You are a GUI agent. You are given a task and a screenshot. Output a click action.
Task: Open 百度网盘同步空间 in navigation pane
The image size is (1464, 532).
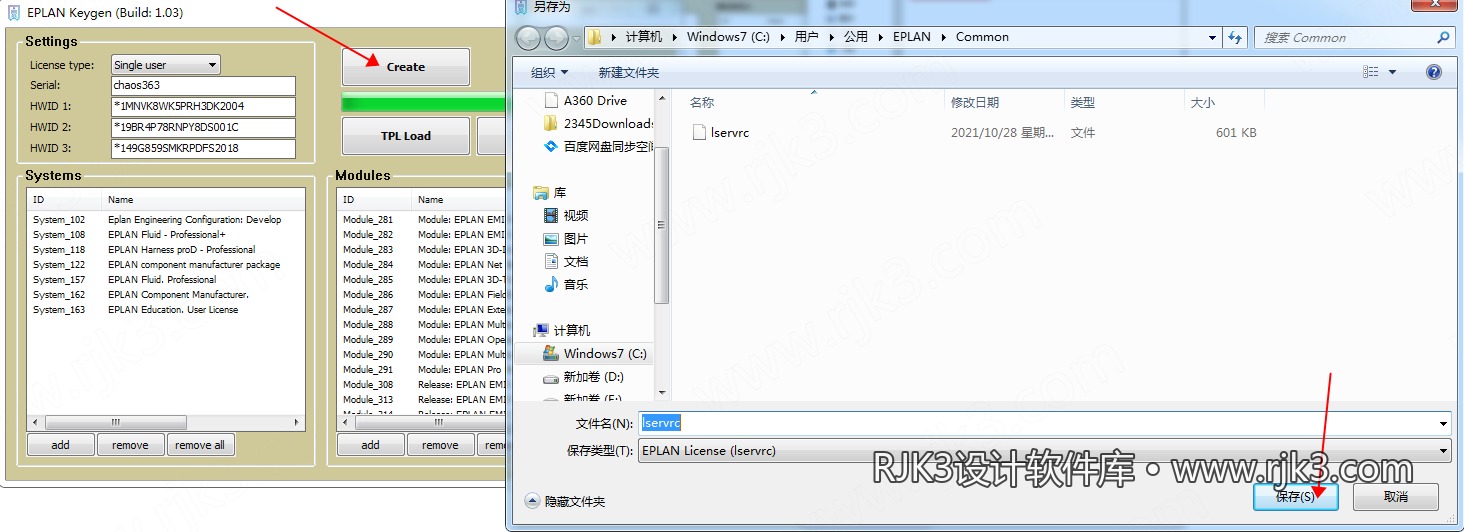click(598, 146)
